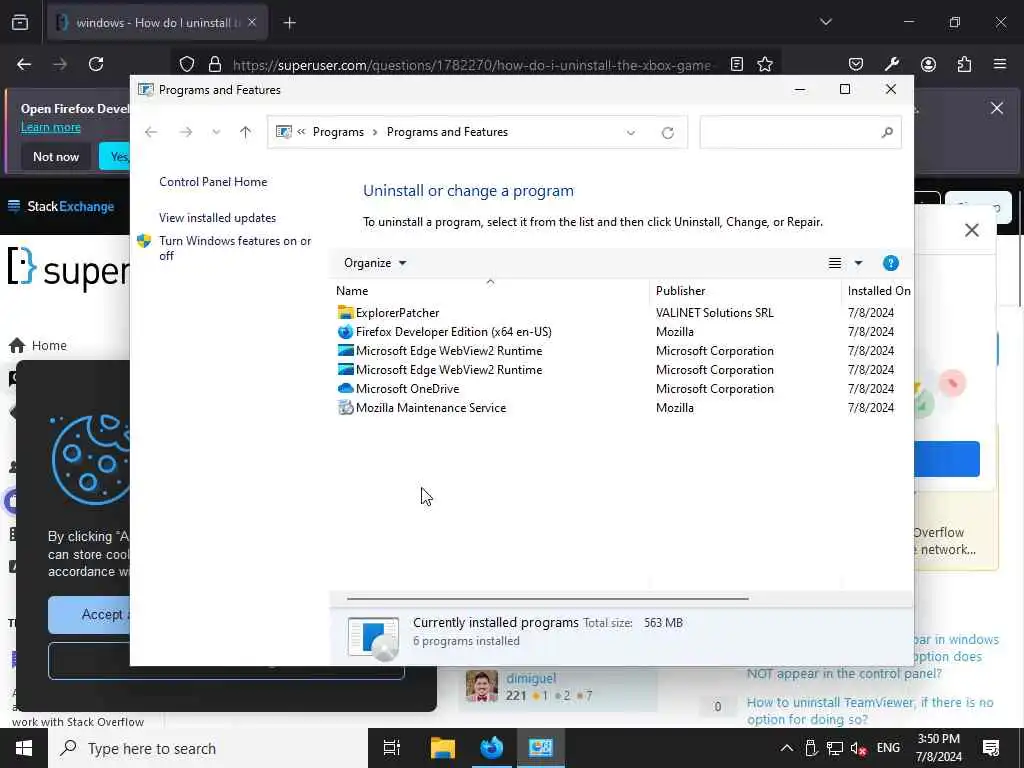
Task: Open the StackExchange logo menu
Action: pos(61,206)
